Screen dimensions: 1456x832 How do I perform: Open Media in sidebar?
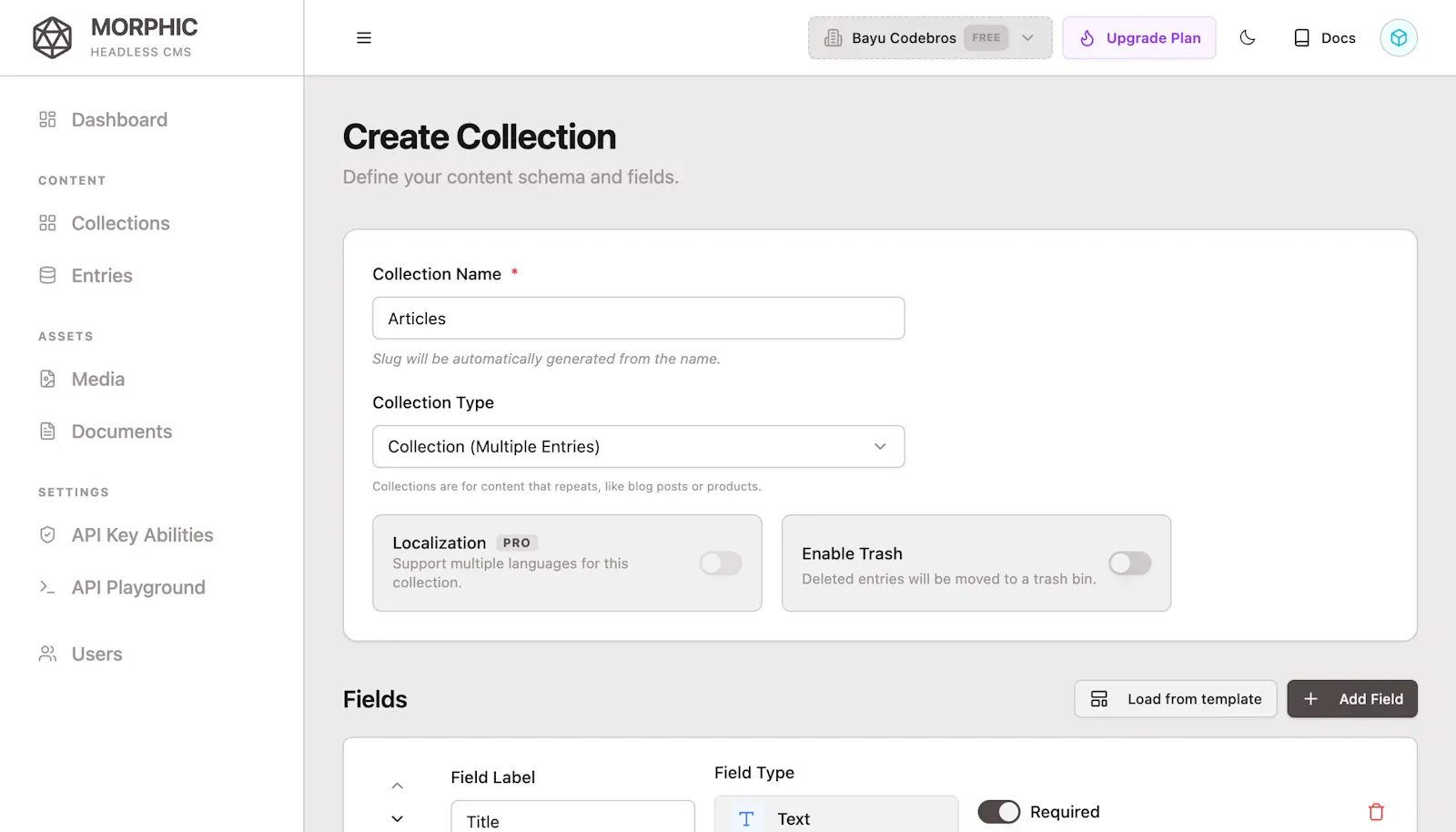98,379
